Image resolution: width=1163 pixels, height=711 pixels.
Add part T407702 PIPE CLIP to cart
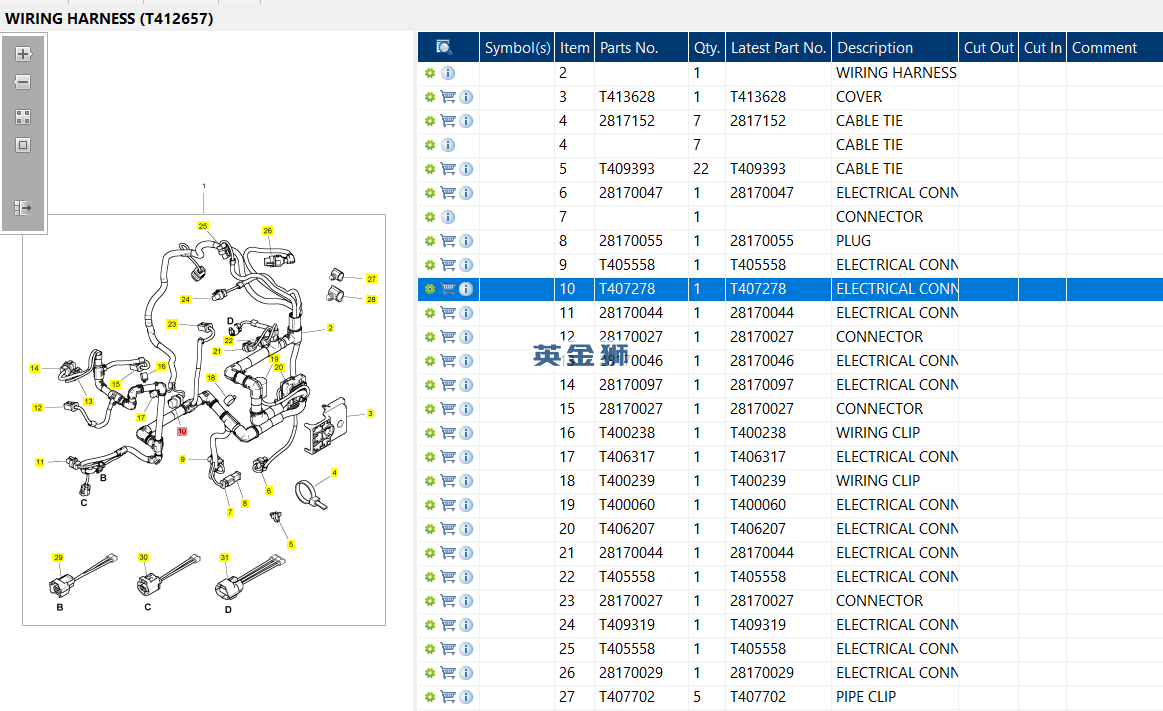448,697
